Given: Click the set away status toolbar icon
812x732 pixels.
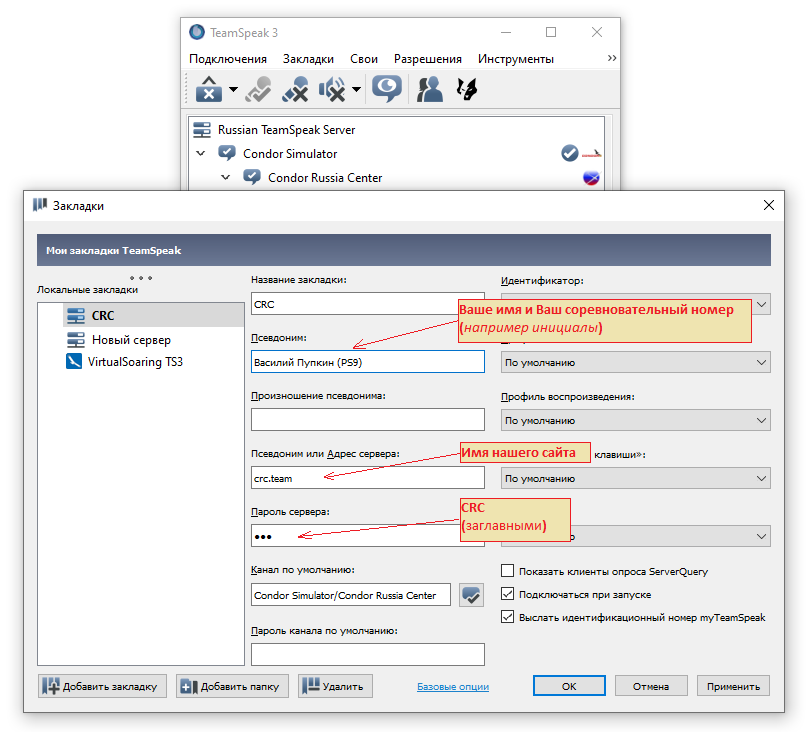Looking at the screenshot, I should [x=386, y=89].
